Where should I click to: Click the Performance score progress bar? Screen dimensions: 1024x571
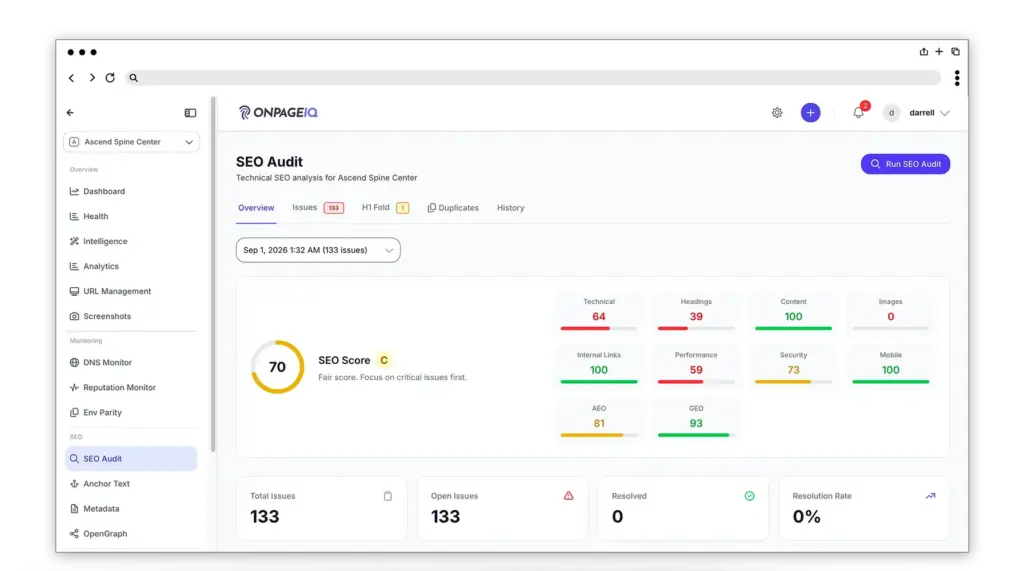pyautogui.click(x=696, y=382)
